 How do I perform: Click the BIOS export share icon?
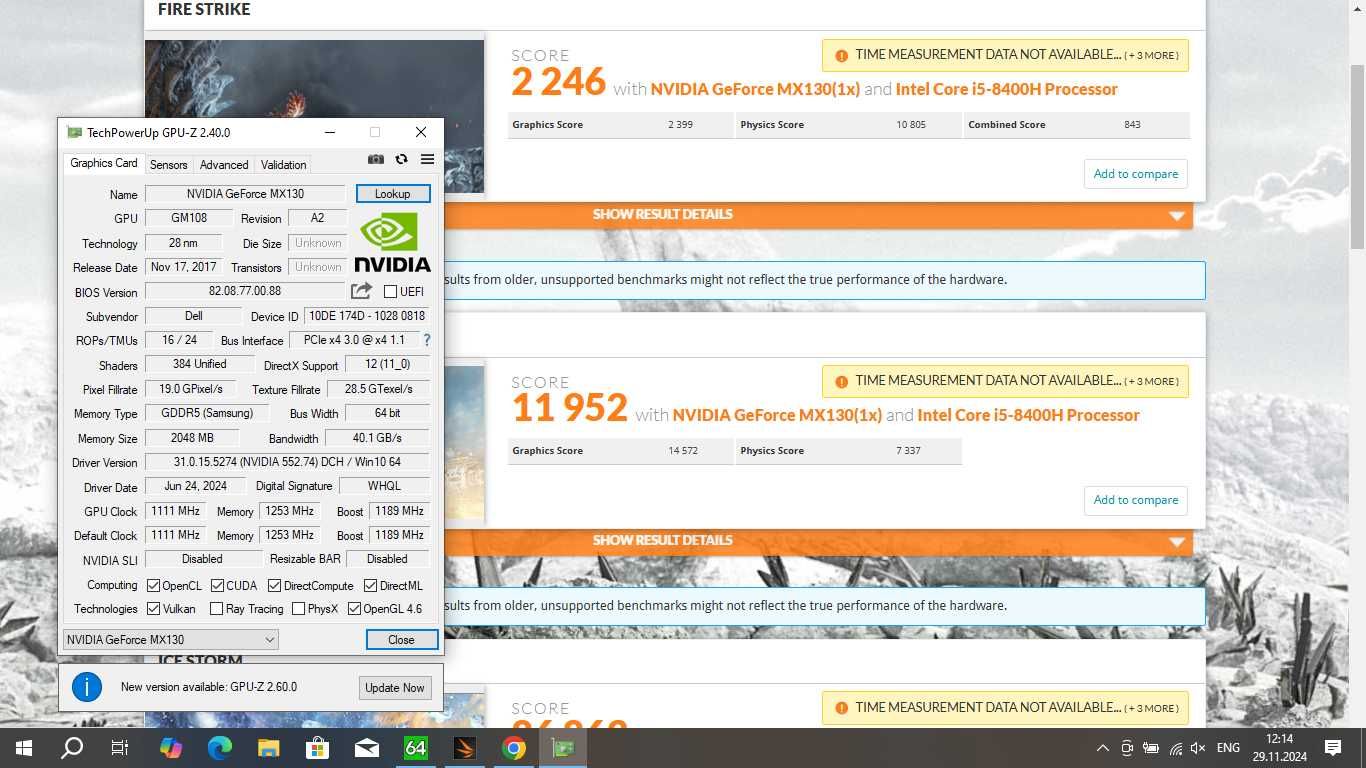[361, 290]
